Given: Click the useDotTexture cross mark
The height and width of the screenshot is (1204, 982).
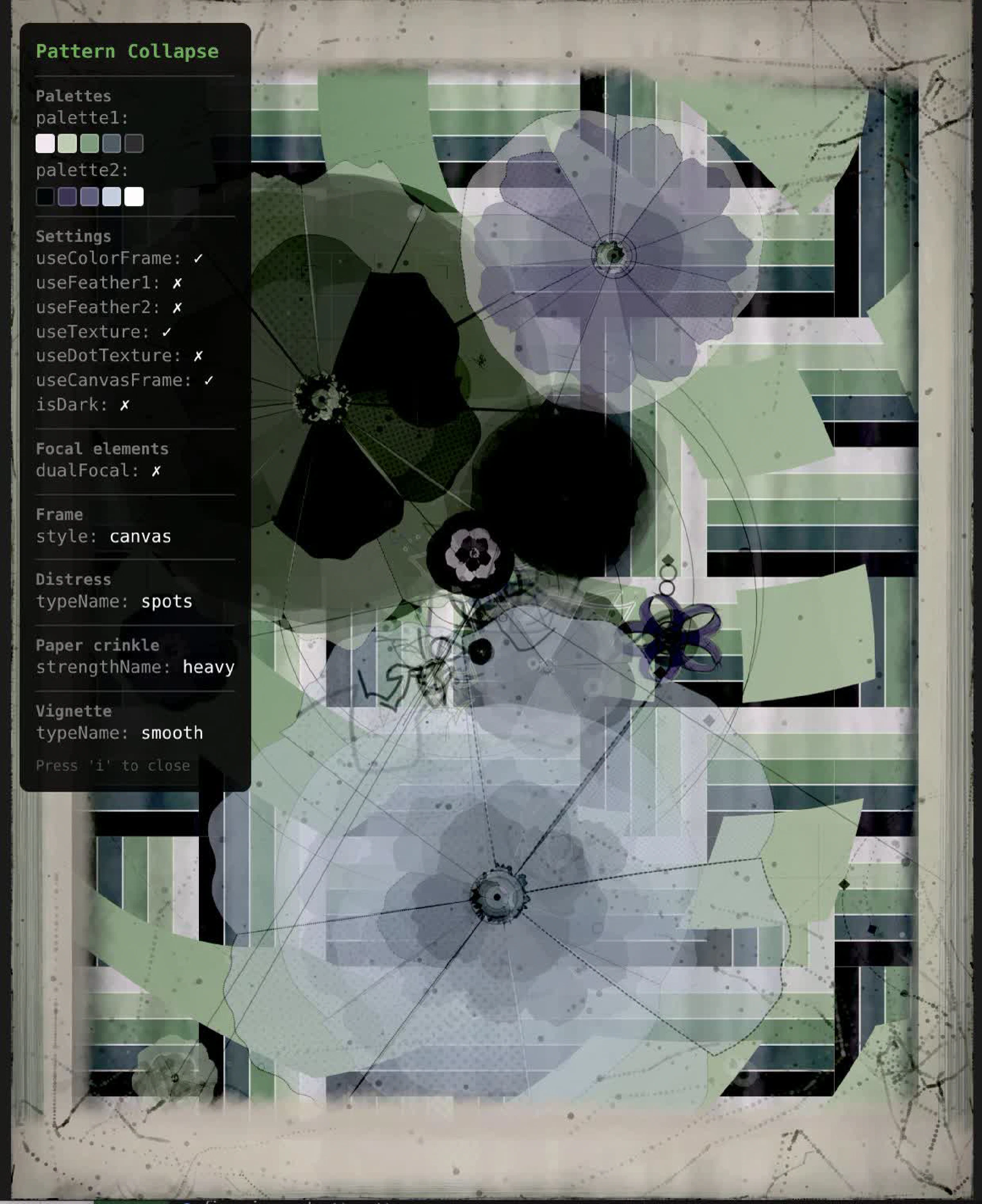Looking at the screenshot, I should coord(198,355).
